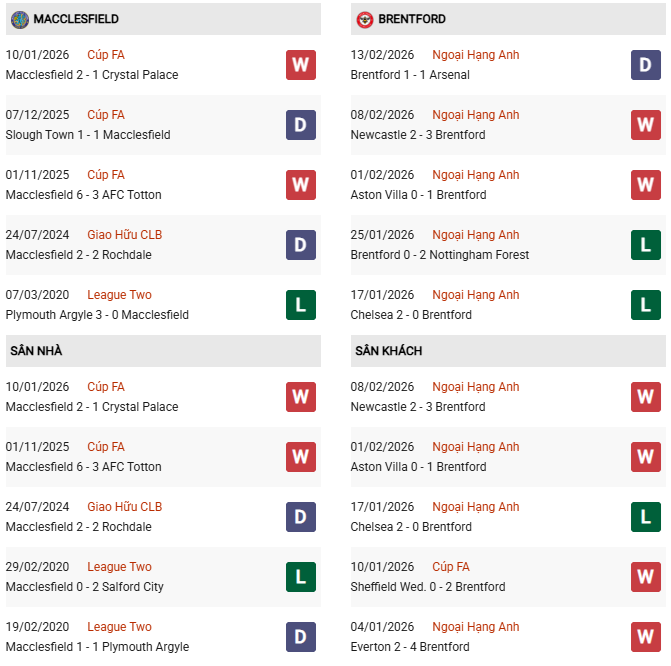Click the D badge for Slough Town match
The image size is (671, 666).
[x=300, y=125]
